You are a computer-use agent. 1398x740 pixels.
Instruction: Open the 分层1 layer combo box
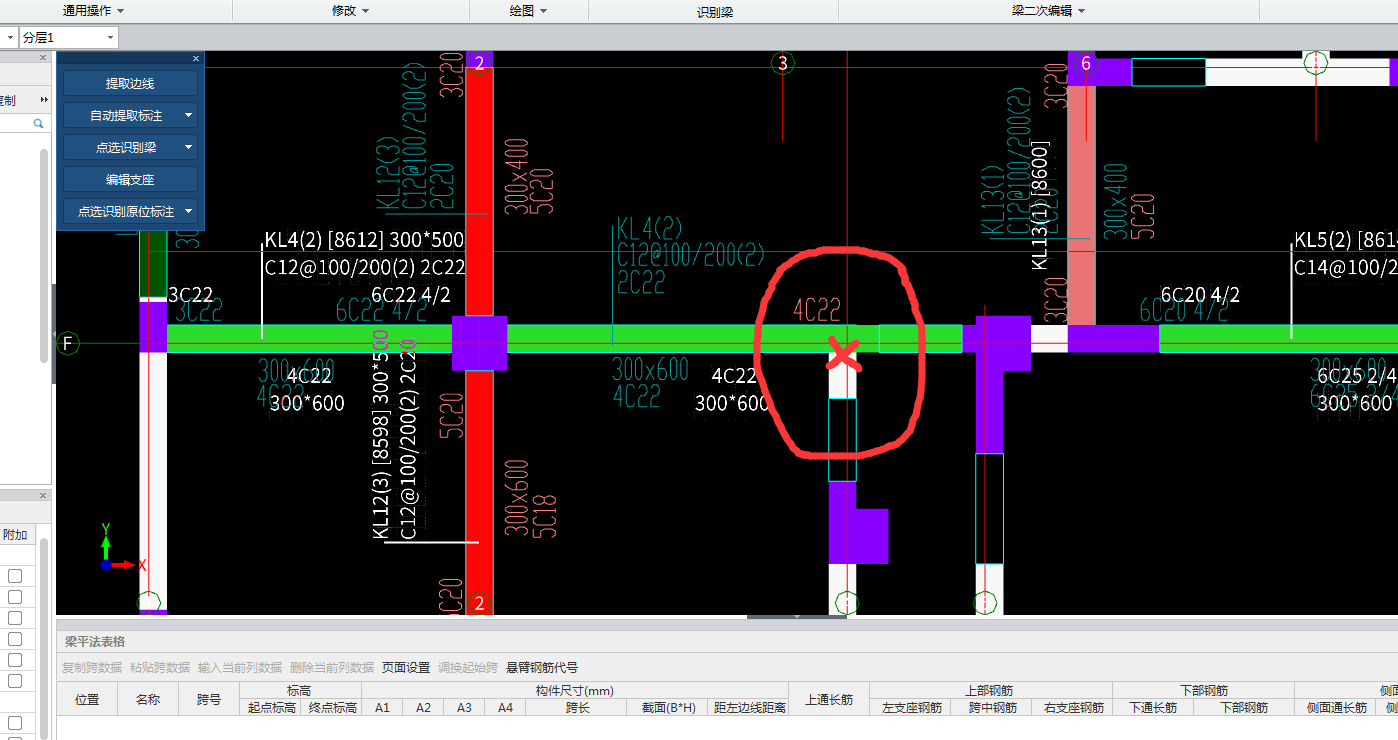click(68, 37)
